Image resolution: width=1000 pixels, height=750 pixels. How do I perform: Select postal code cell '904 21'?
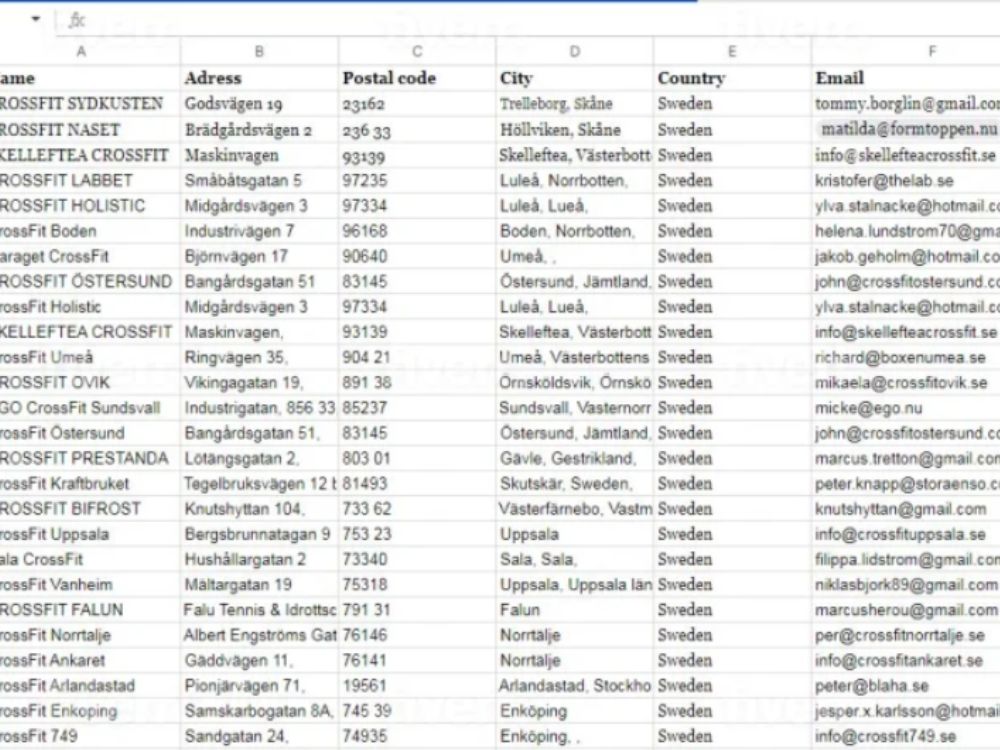tap(417, 357)
